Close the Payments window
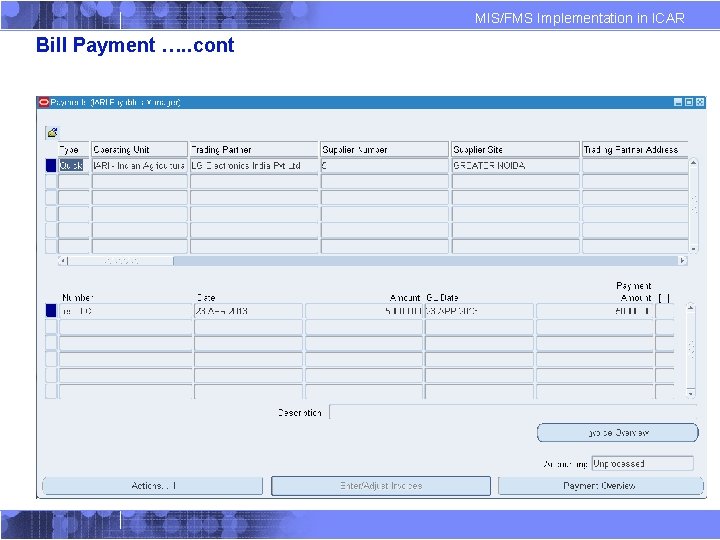Viewport: 720px width, 540px height. tap(700, 102)
